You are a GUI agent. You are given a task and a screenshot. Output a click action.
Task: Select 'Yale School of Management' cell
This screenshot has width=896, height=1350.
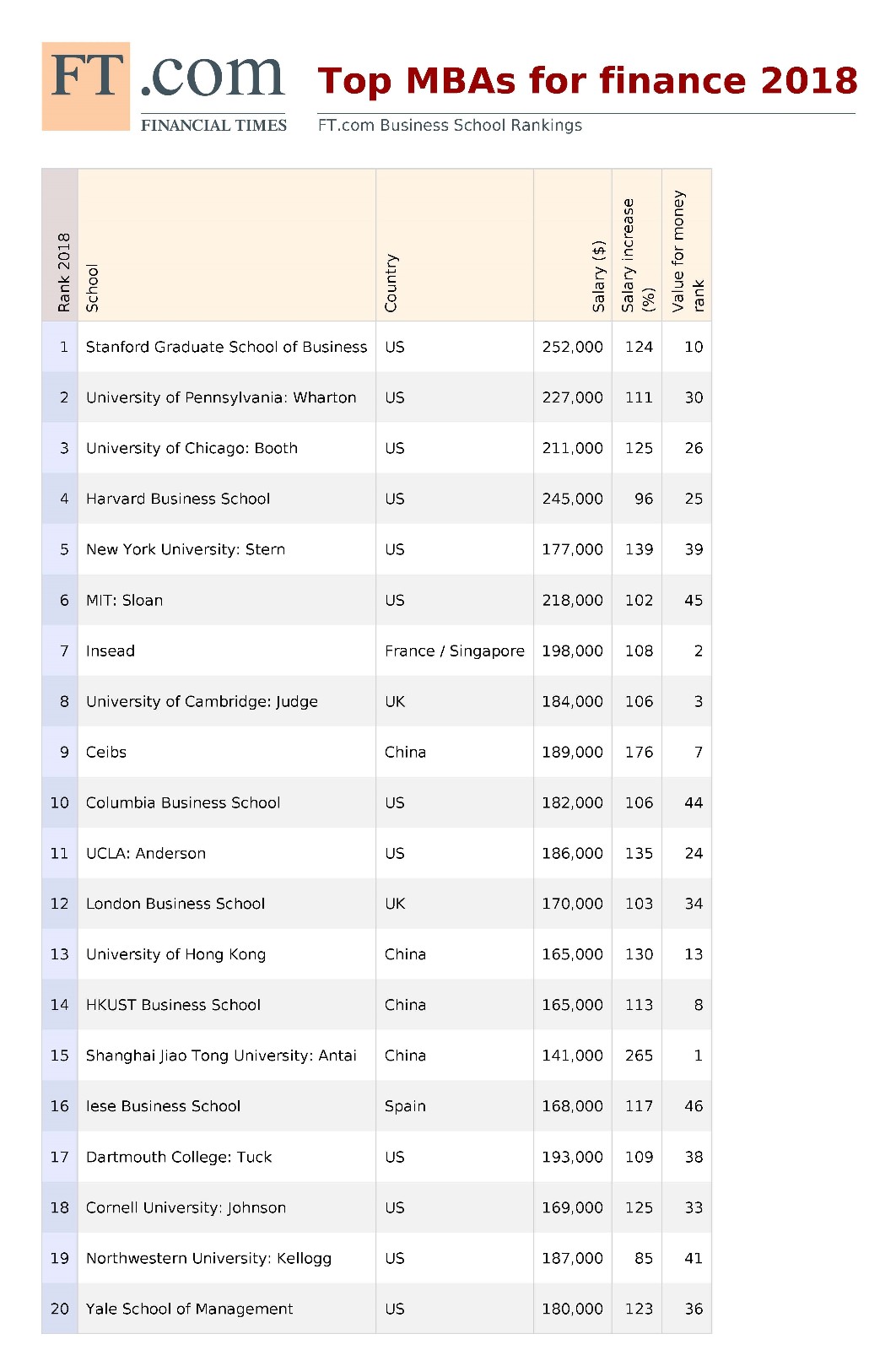tap(227, 1309)
